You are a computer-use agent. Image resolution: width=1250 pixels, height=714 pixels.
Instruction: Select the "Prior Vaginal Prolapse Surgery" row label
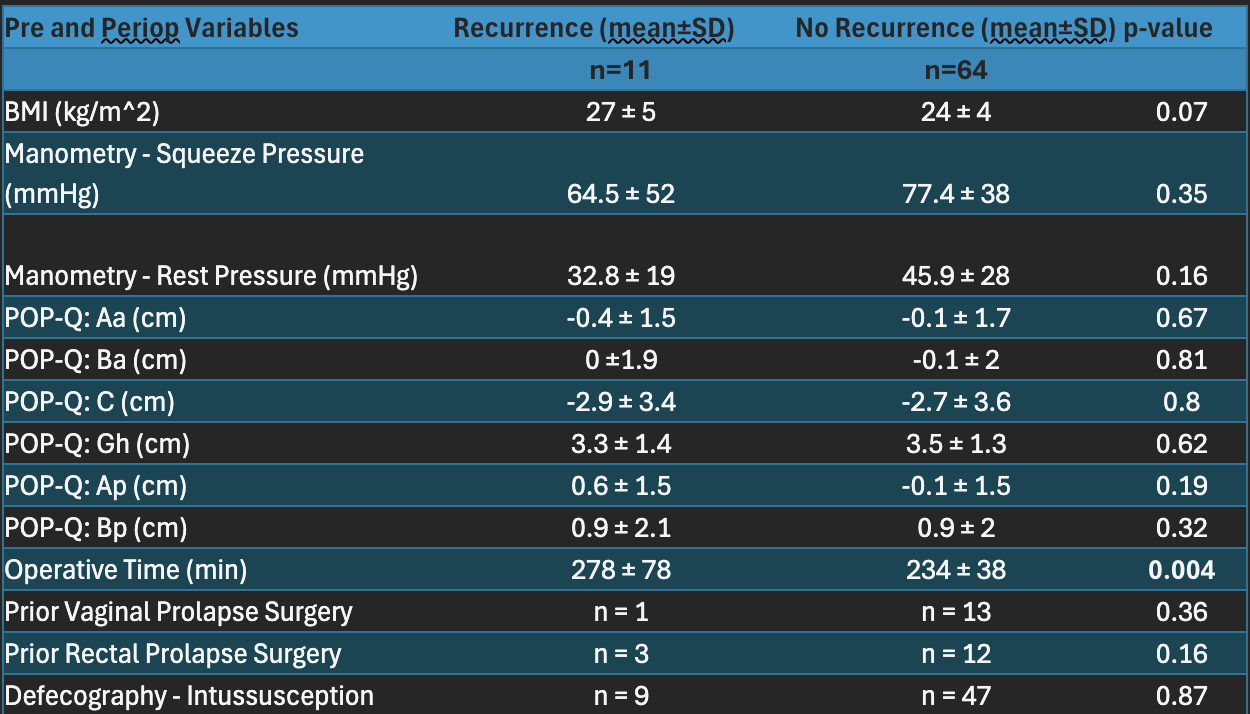click(x=179, y=612)
